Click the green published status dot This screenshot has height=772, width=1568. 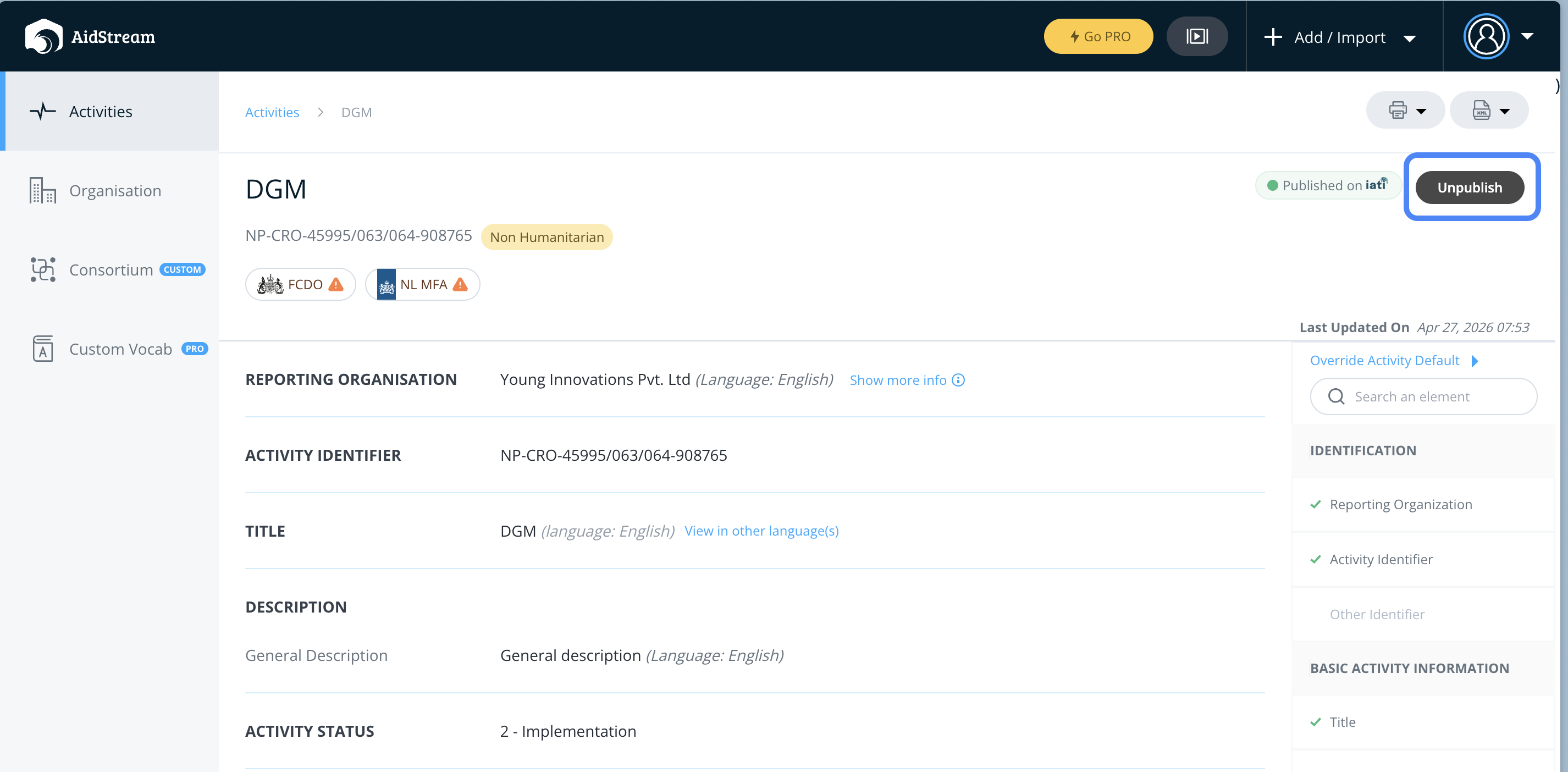click(x=1272, y=185)
